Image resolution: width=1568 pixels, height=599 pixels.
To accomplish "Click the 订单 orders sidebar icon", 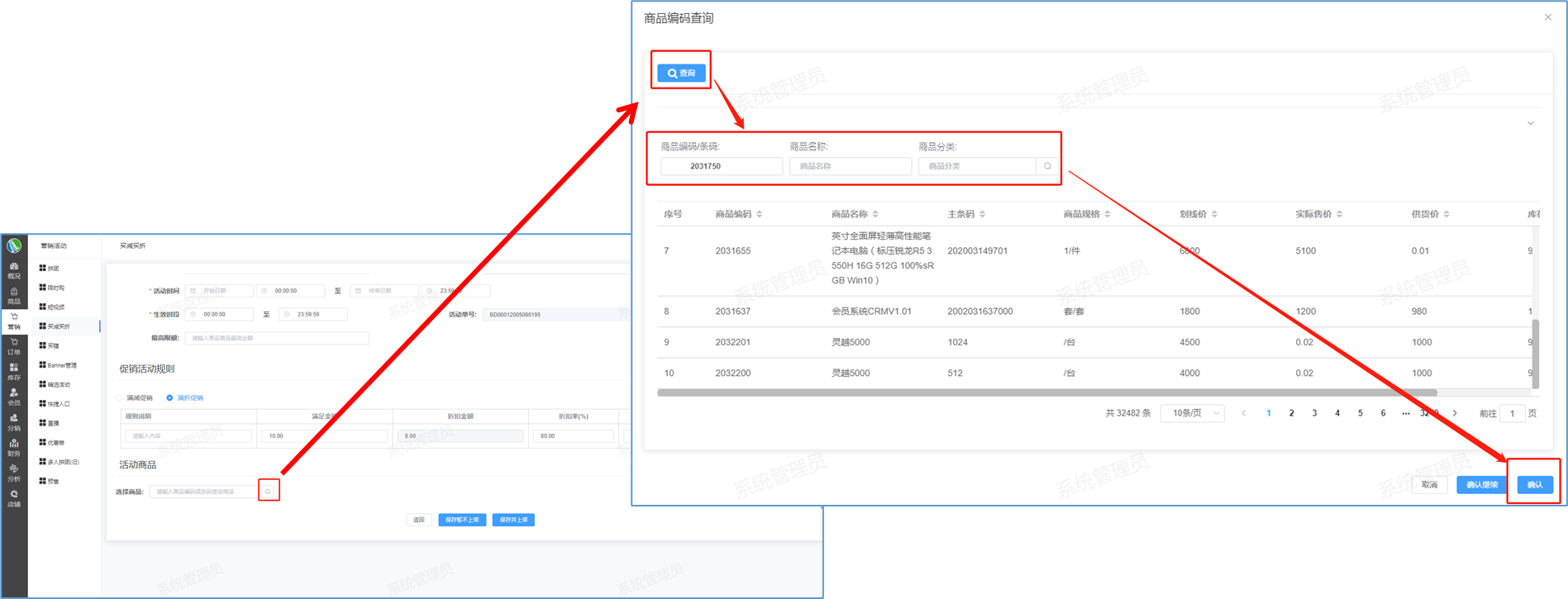I will 14,345.
